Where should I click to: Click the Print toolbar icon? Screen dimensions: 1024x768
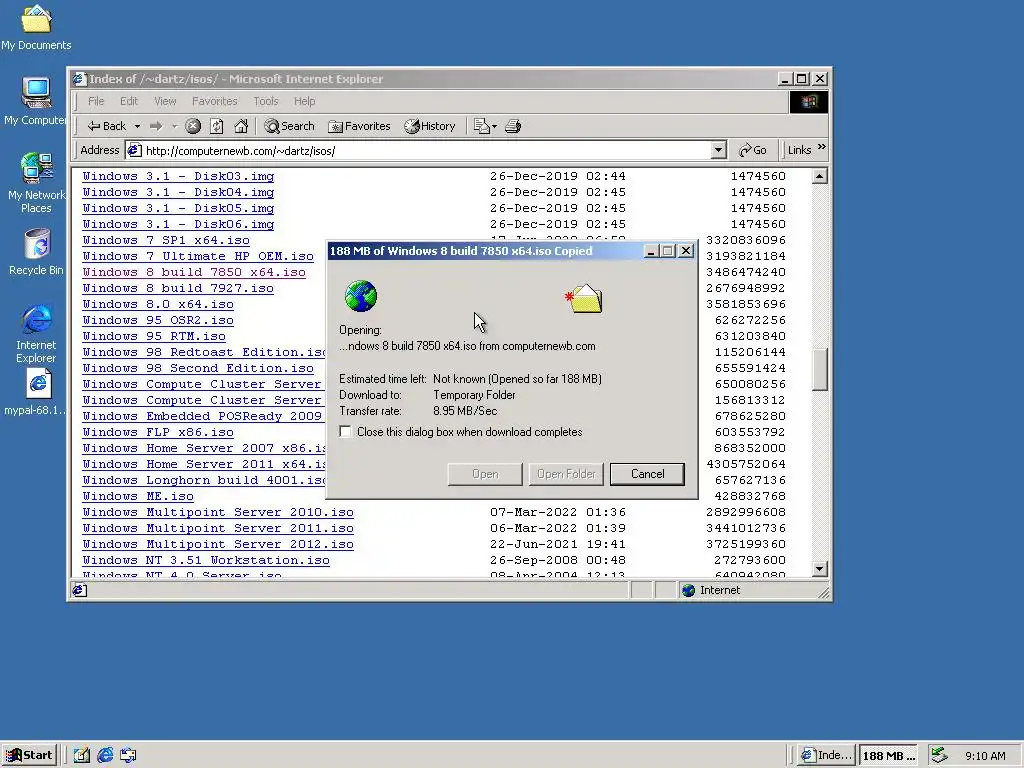513,126
